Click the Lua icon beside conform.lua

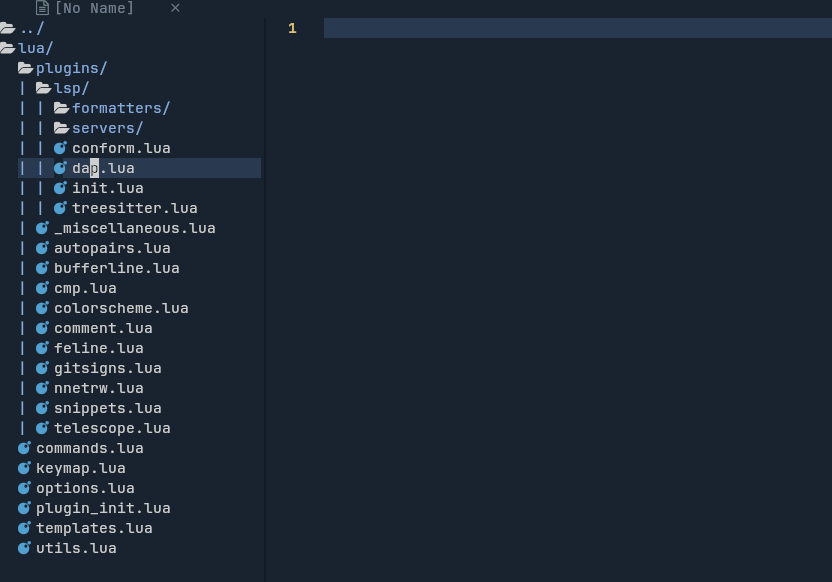(60, 148)
